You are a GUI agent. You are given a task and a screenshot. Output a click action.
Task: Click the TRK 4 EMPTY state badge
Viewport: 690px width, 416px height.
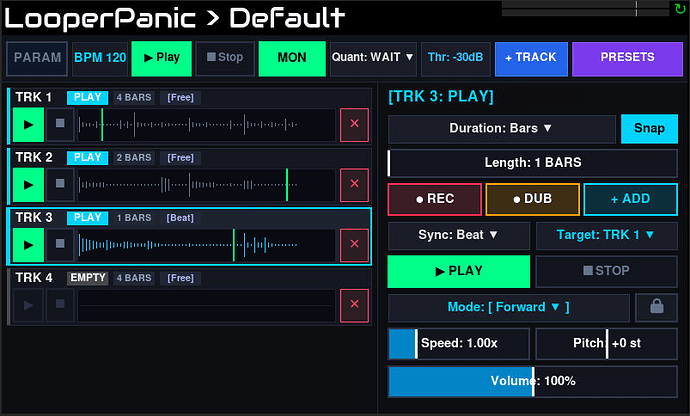click(87, 278)
